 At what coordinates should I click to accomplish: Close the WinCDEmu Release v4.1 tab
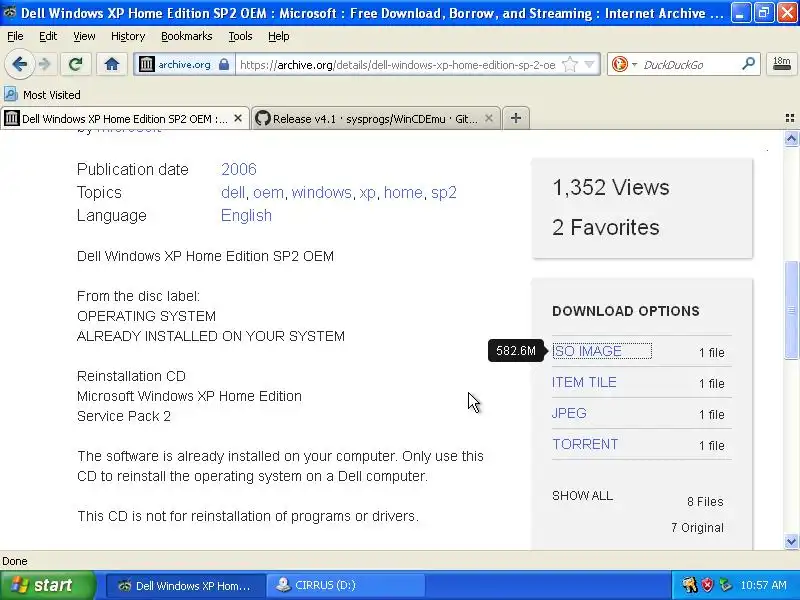tap(488, 118)
